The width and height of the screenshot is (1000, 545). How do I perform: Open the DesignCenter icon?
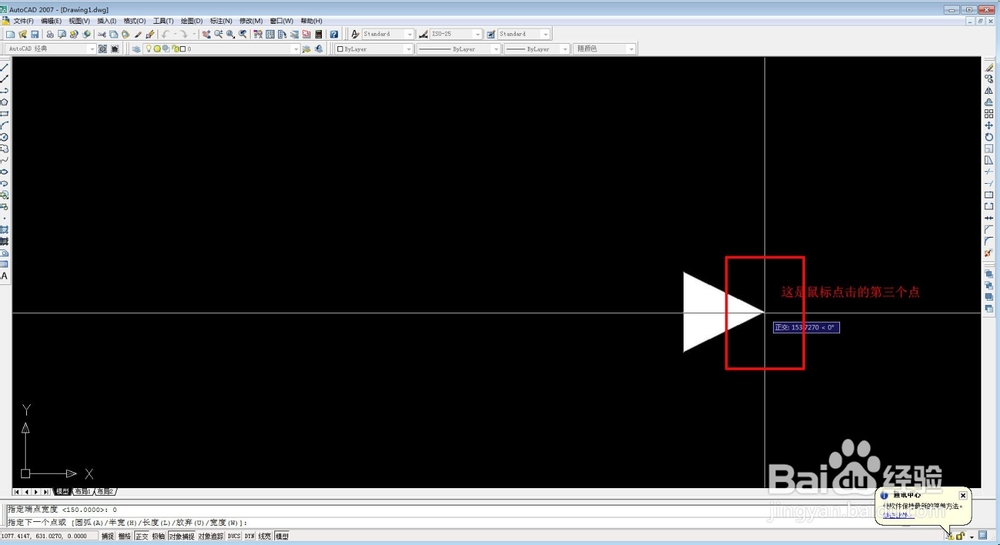point(270,34)
